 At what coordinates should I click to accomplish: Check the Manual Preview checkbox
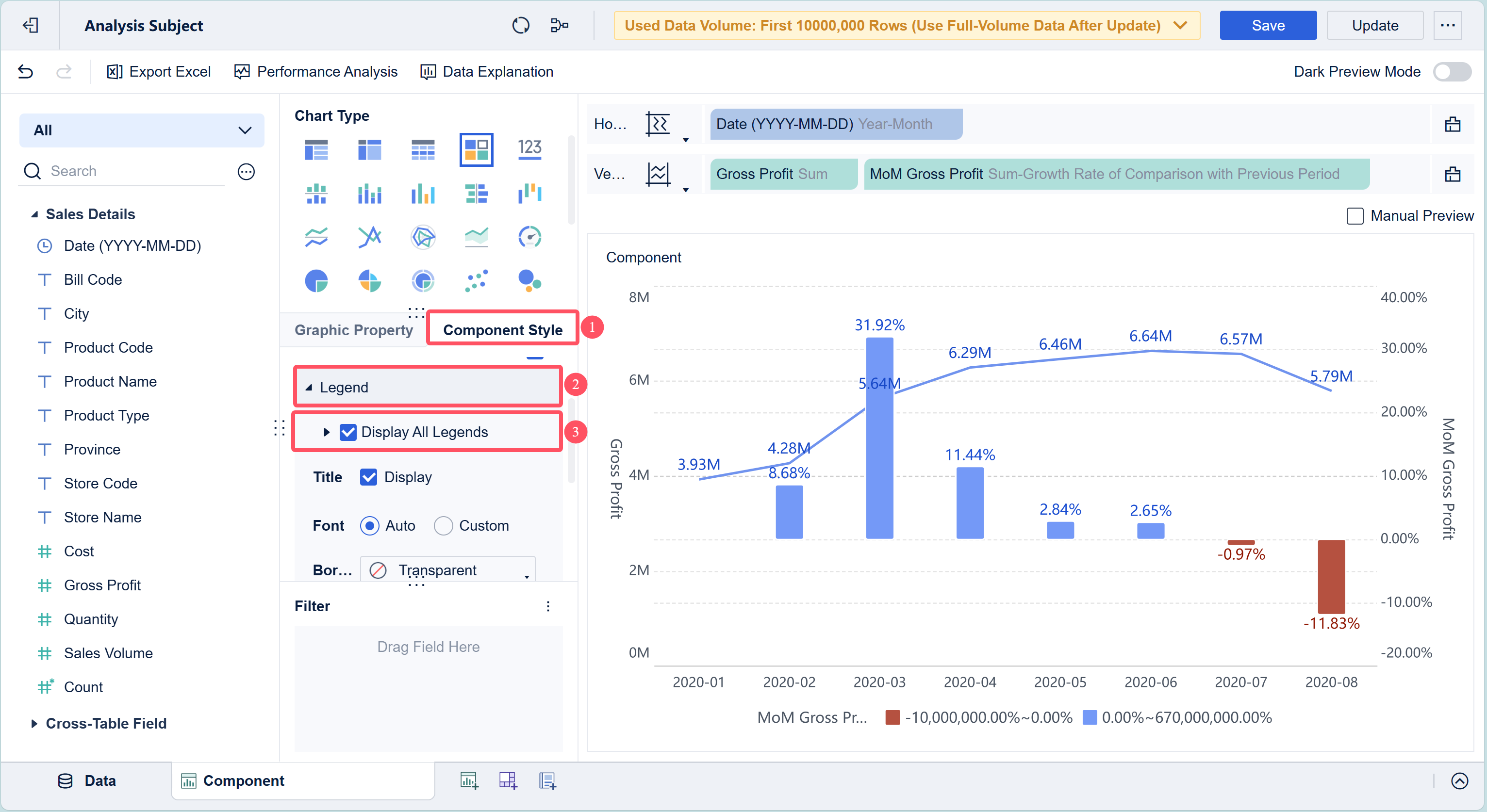[1354, 216]
